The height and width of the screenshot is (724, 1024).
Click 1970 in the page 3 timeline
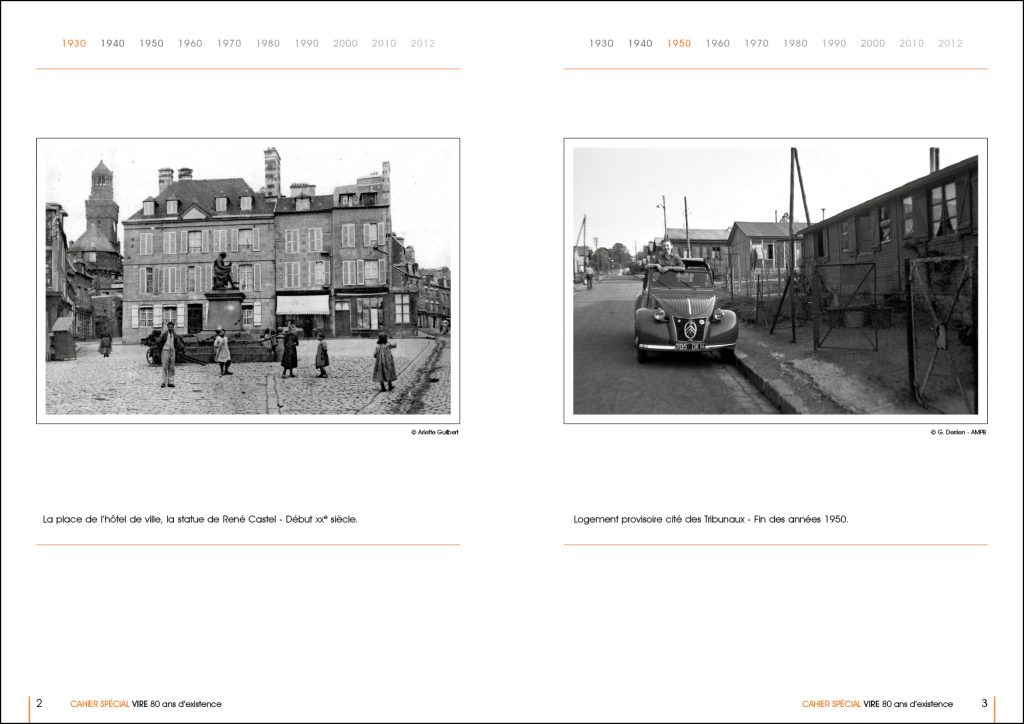tap(756, 44)
